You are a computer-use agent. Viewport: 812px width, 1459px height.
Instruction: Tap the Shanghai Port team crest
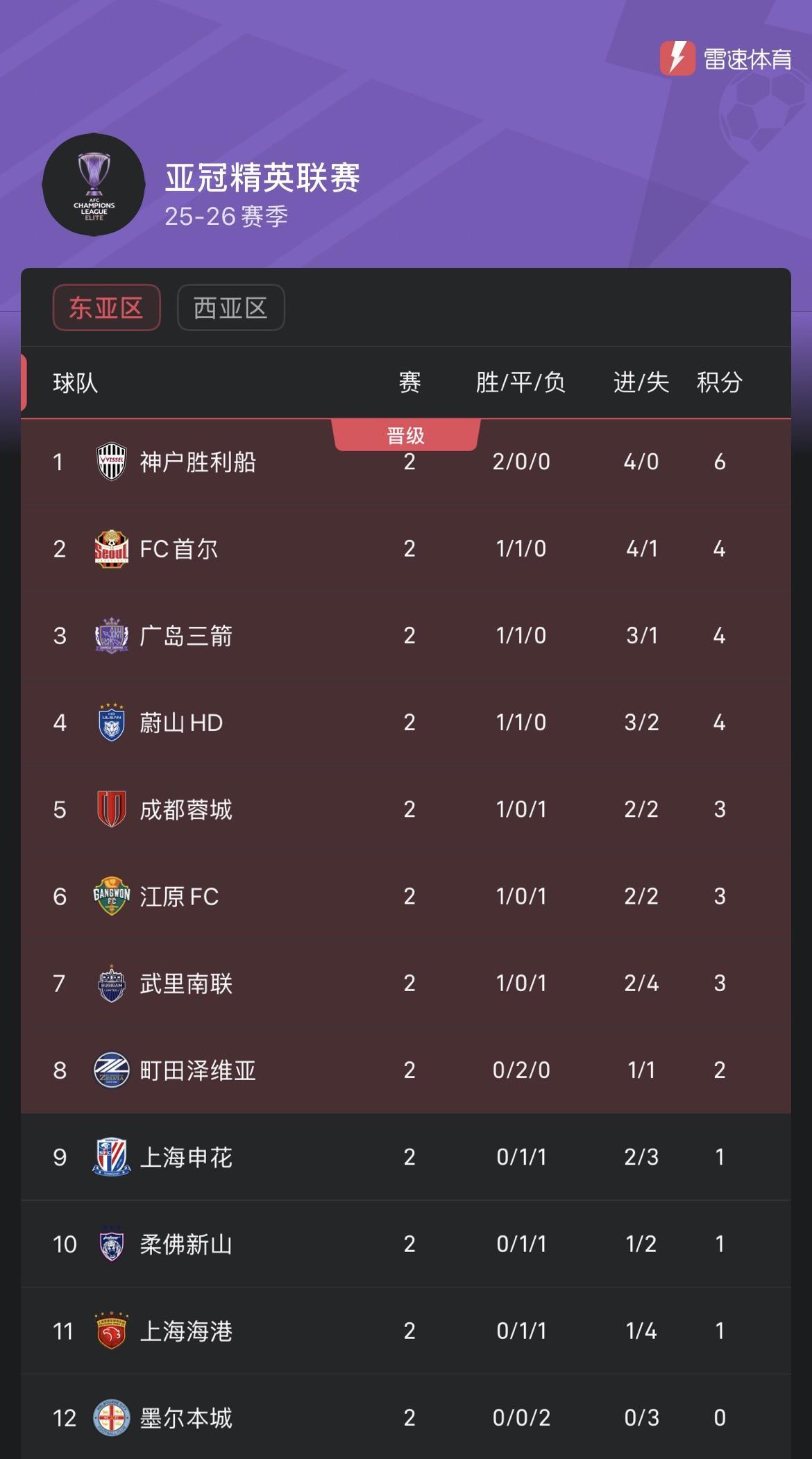pos(111,1331)
